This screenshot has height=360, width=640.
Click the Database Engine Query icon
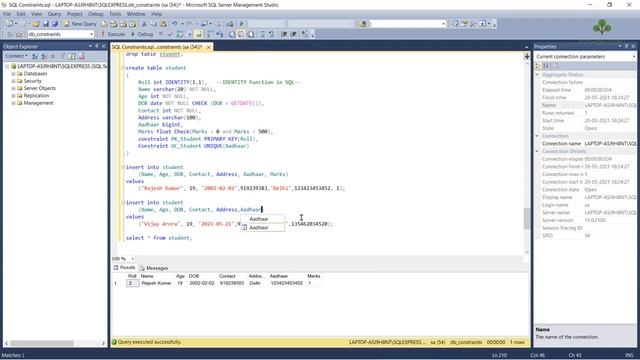pos(104,24)
